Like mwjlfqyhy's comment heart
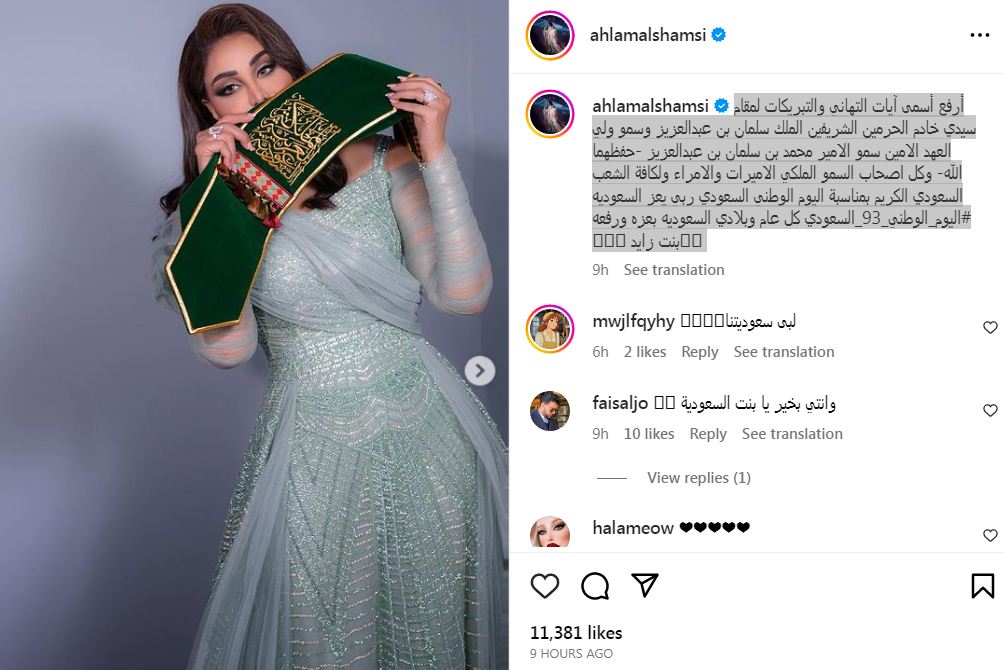 tap(990, 327)
